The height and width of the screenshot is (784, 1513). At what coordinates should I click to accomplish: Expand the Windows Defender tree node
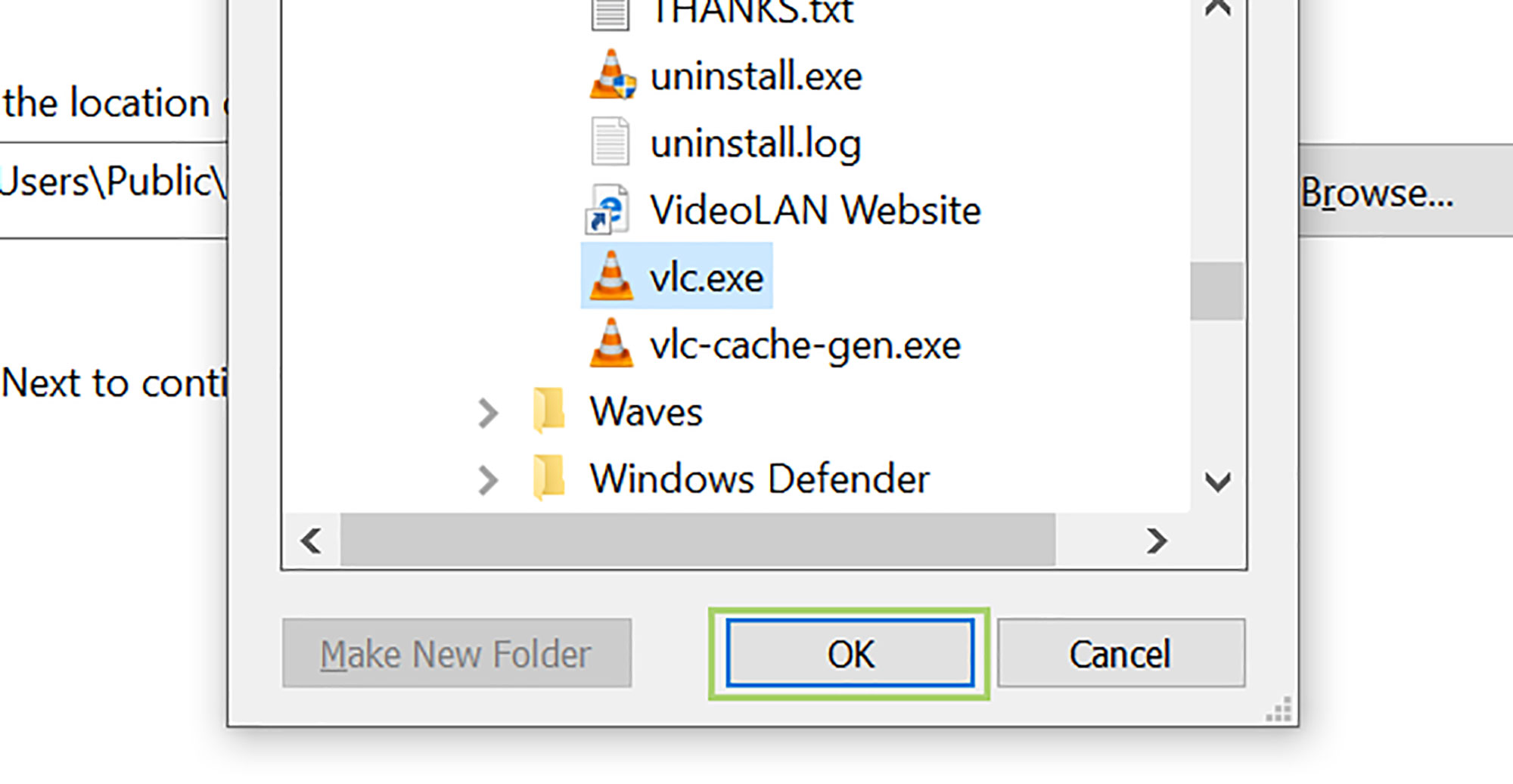pos(488,479)
